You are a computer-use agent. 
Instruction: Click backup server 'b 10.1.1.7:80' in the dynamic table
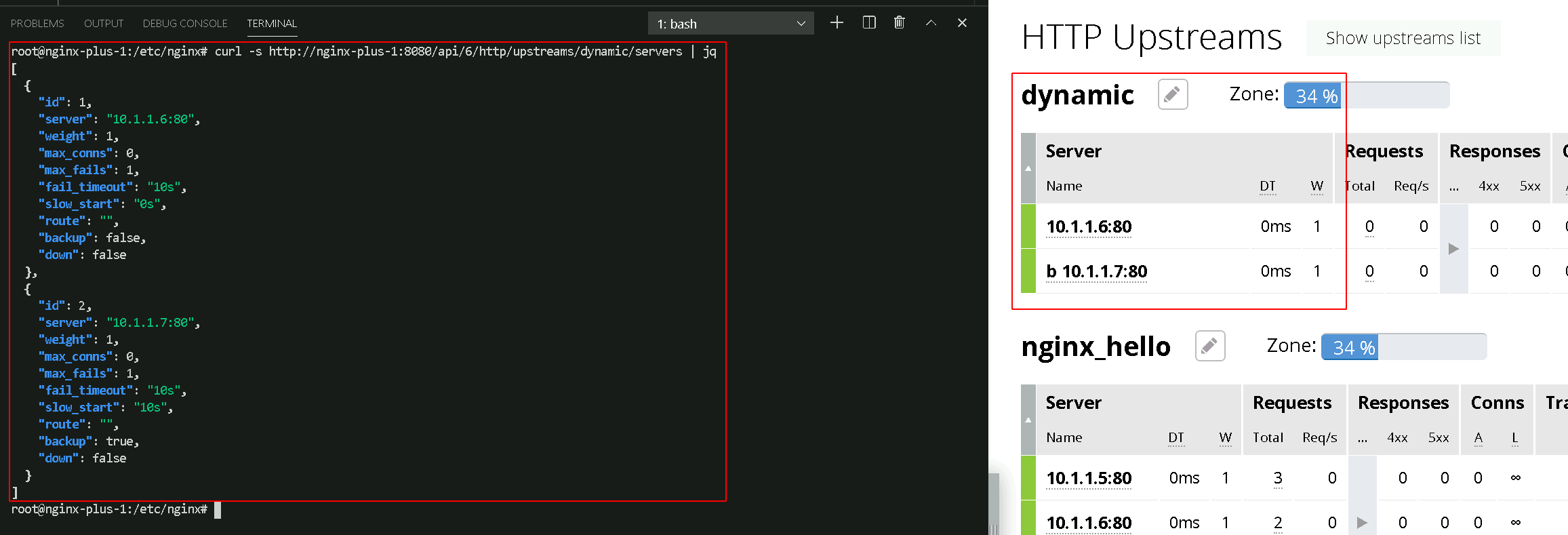pos(1097,271)
